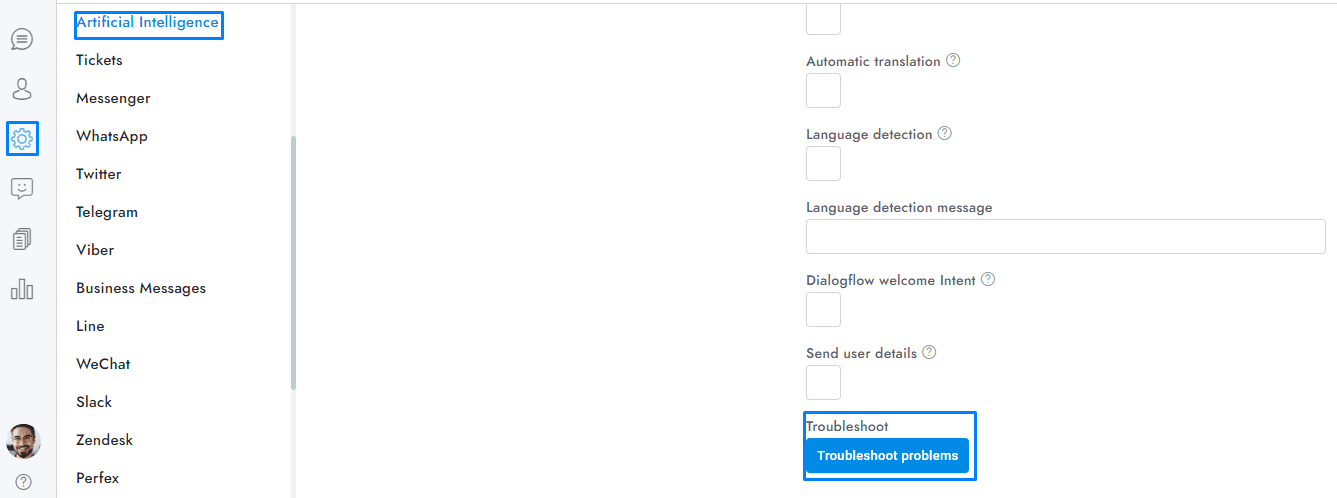Open the settings gear icon
The height and width of the screenshot is (498, 1337).
22,139
